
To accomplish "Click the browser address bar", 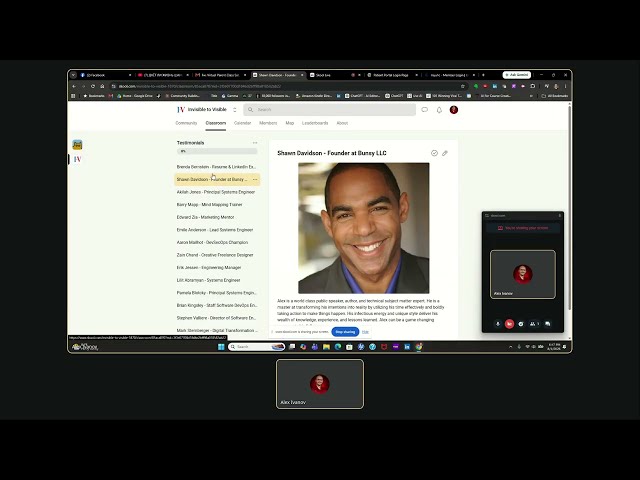I will pos(286,86).
